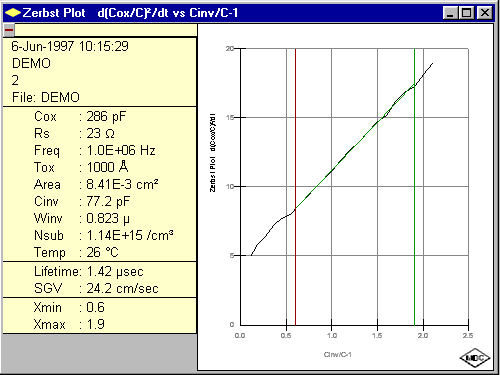The width and height of the screenshot is (500, 375).
Task: Click the yellow diamond window menu icon
Action: pyautogui.click(x=13, y=13)
